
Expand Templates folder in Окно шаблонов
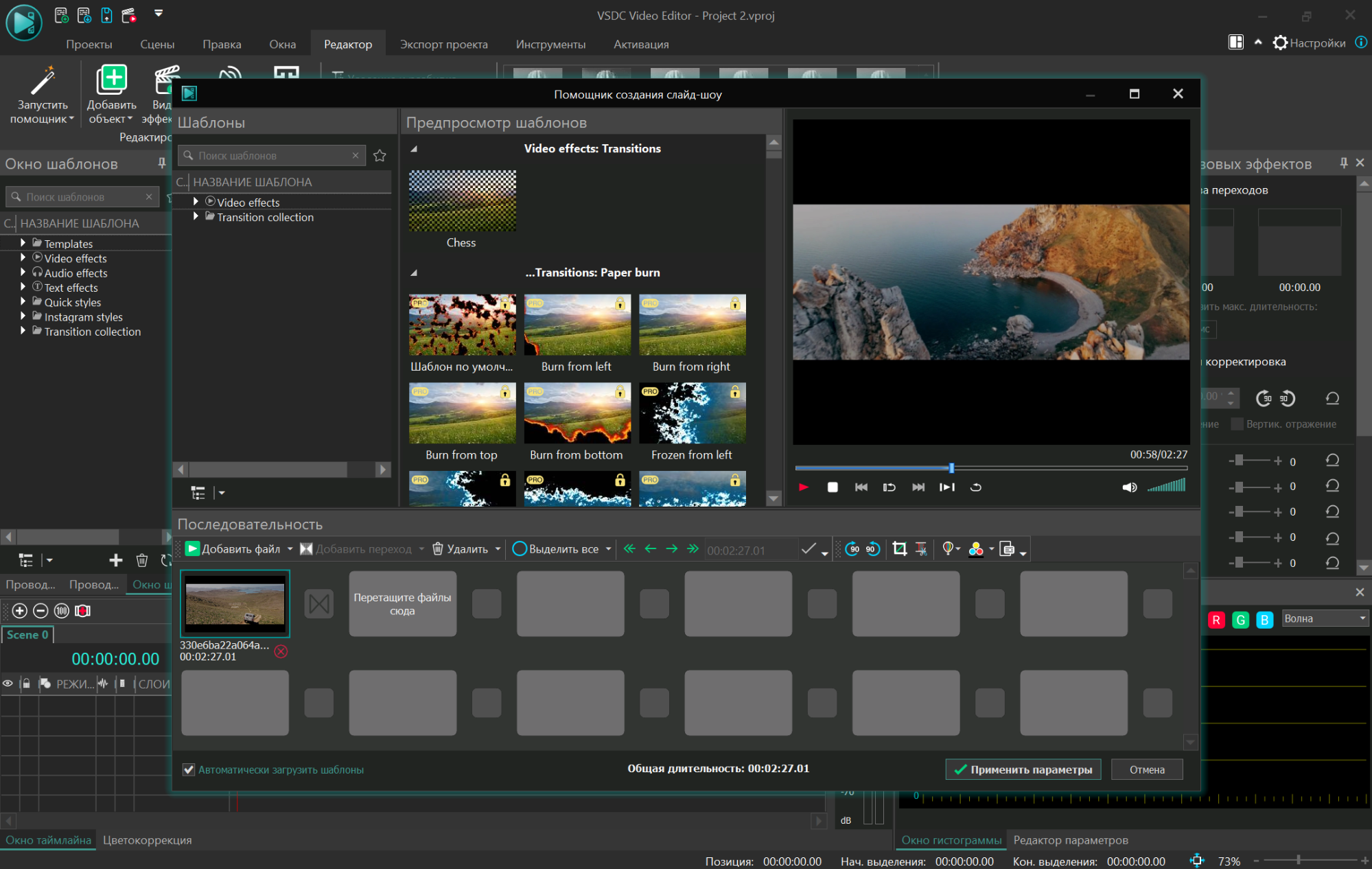tap(23, 243)
